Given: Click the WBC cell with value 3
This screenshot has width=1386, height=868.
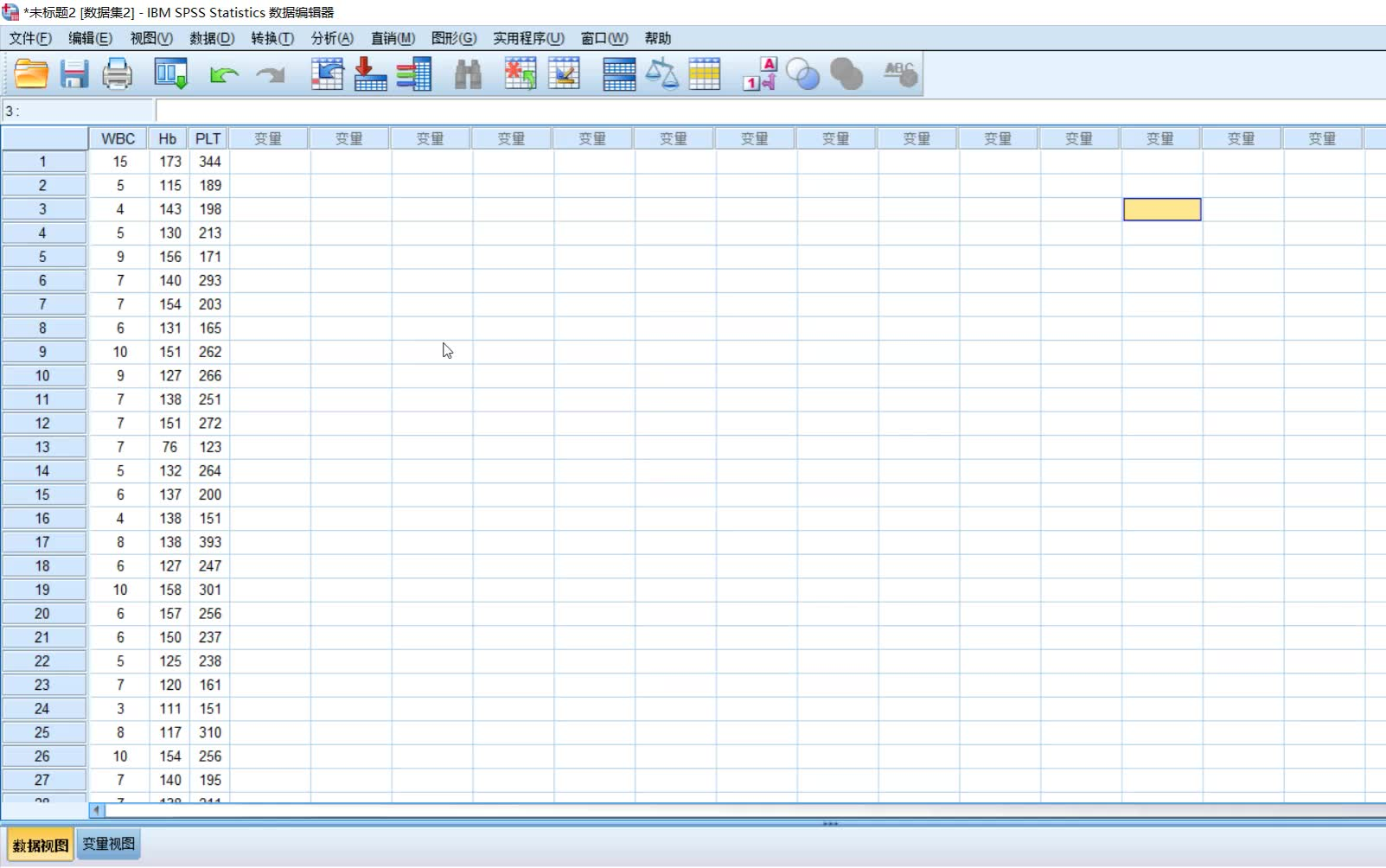Looking at the screenshot, I should [x=118, y=709].
